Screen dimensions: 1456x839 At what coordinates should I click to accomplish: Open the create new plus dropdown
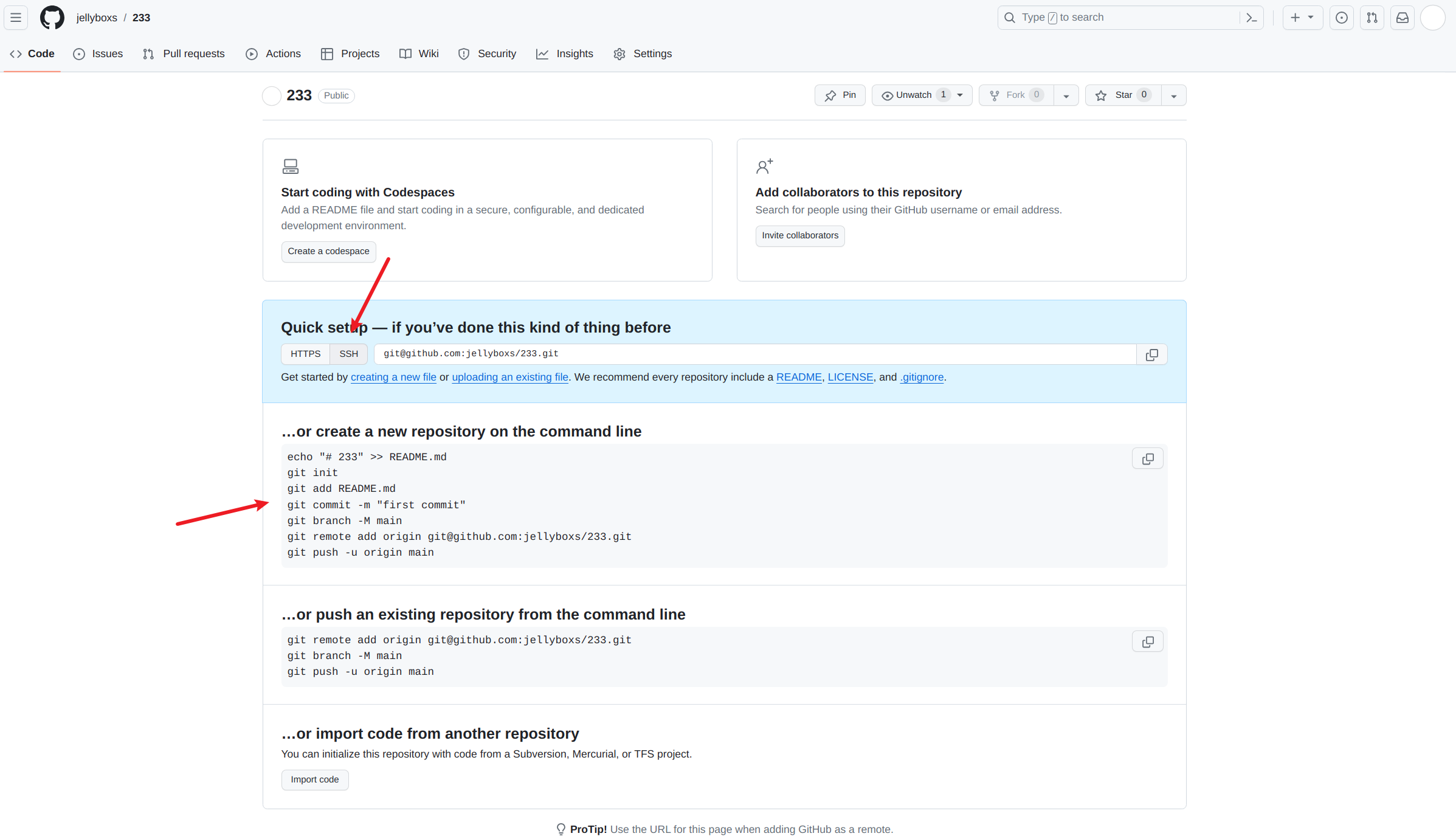point(1302,18)
